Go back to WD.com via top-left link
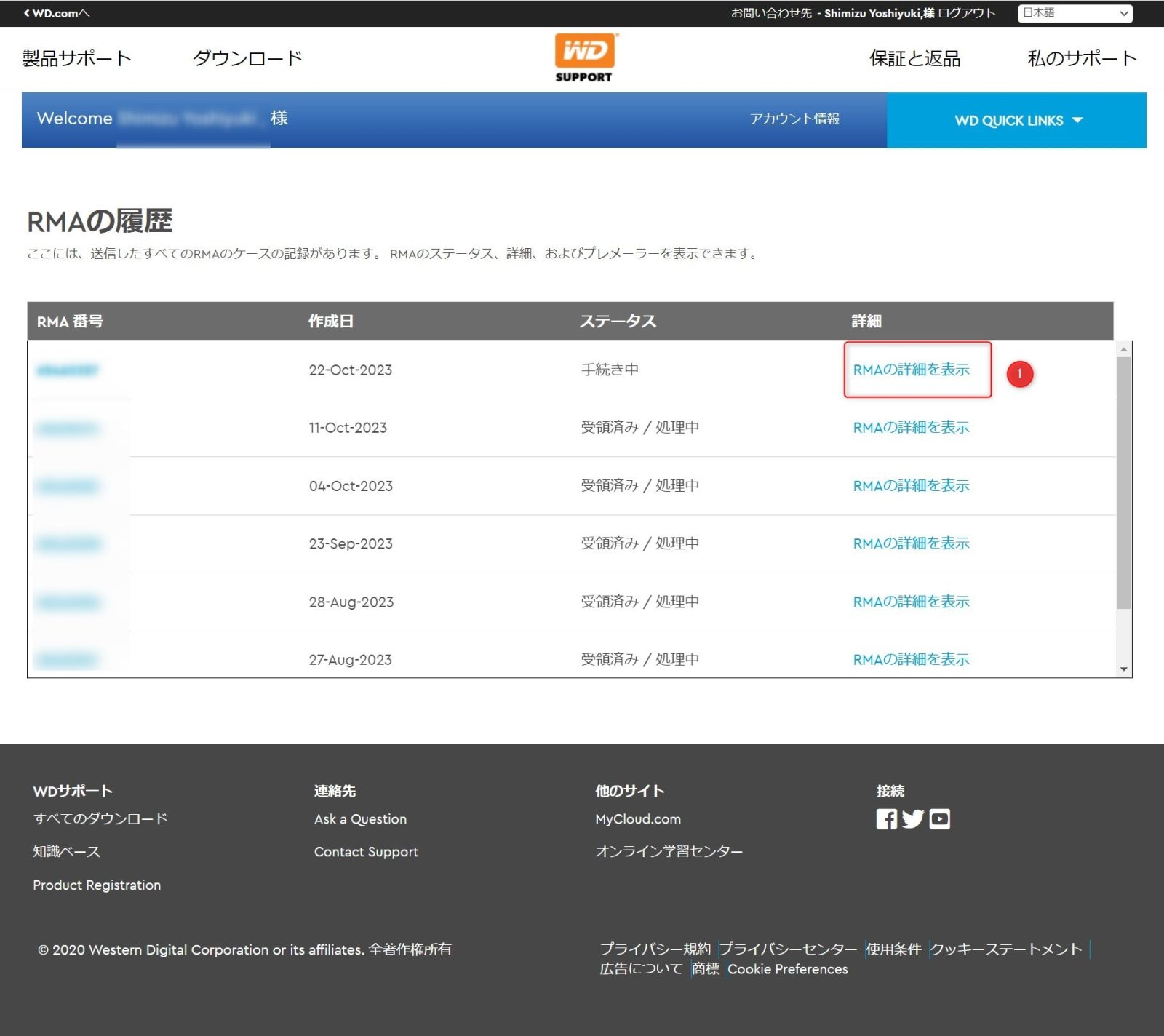This screenshot has width=1164, height=1036. coord(57,13)
